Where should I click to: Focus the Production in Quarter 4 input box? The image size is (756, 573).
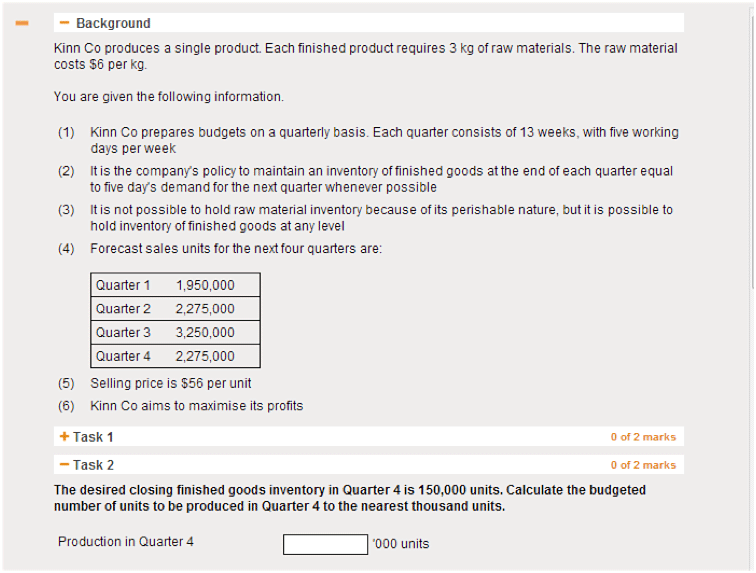pyautogui.click(x=325, y=544)
